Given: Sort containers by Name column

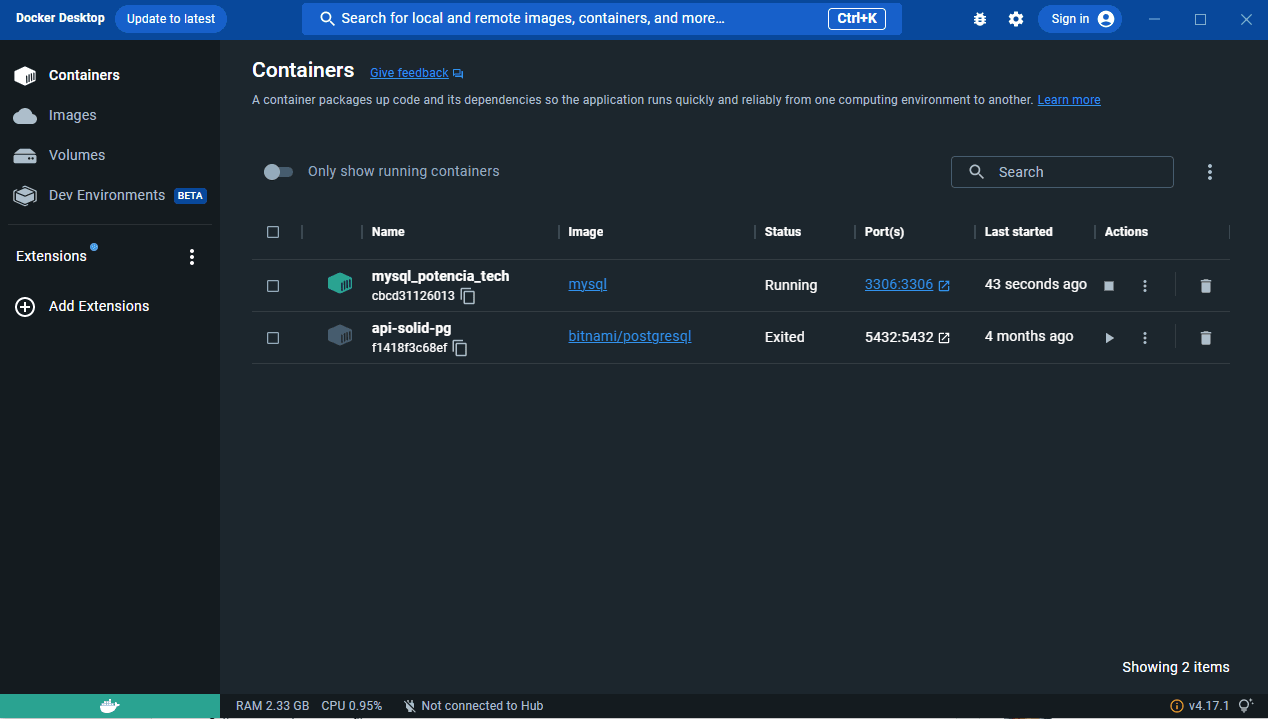Looking at the screenshot, I should tap(388, 232).
